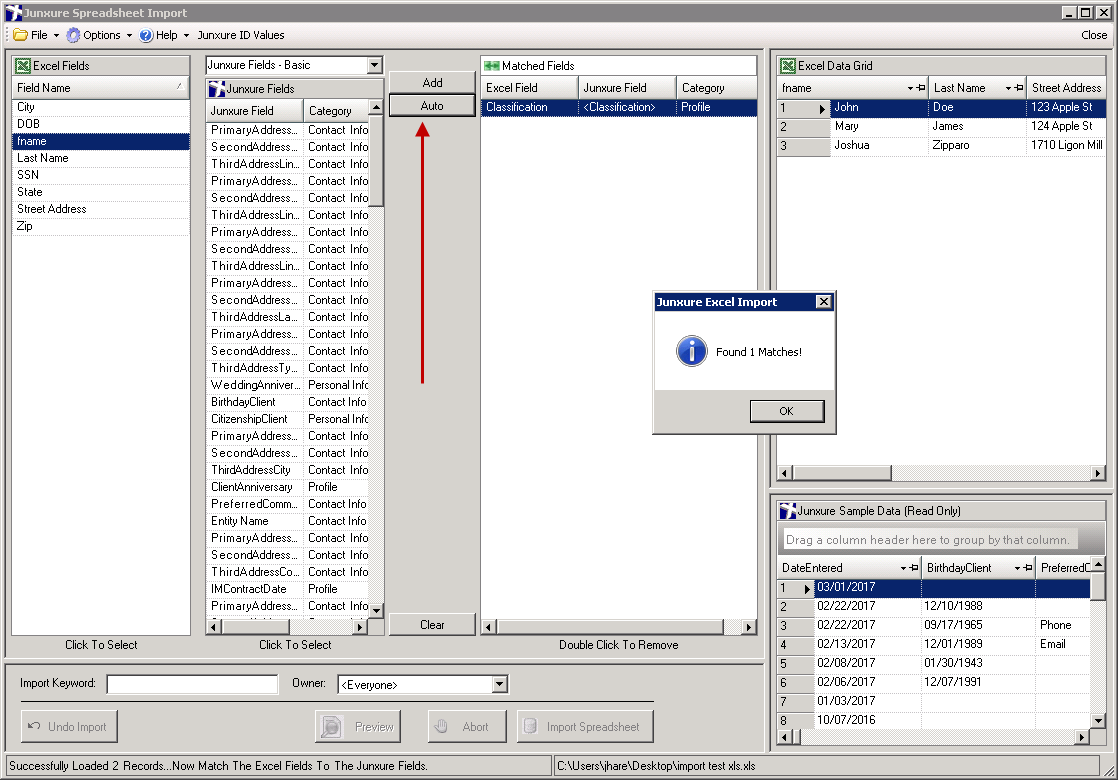The width and height of the screenshot is (1118, 780).
Task: Click Excel Data Grid horizontal scrollbar thumb
Action: pyautogui.click(x=842, y=473)
